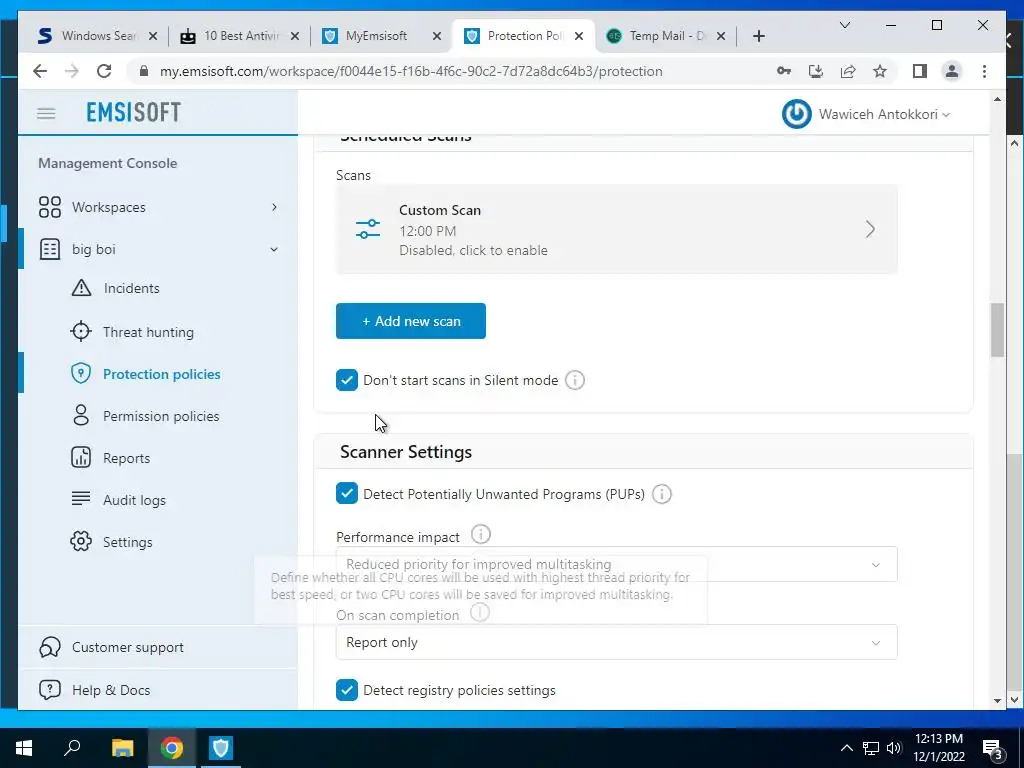Click the taskbar volume speaker icon
1024x768 pixels.
point(894,748)
